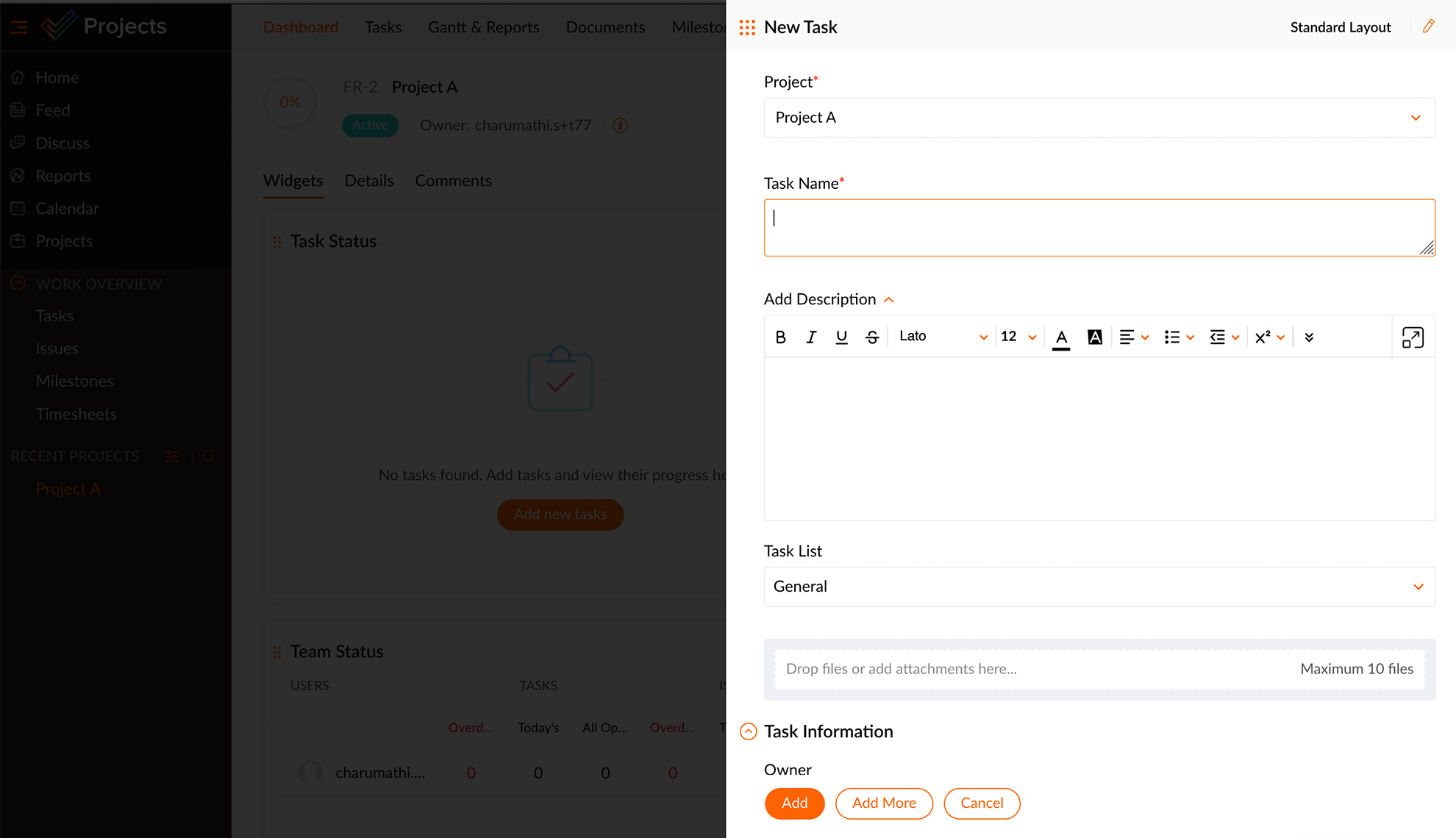1456x838 pixels.
Task: Click the Add button to save task
Action: pyautogui.click(x=796, y=803)
